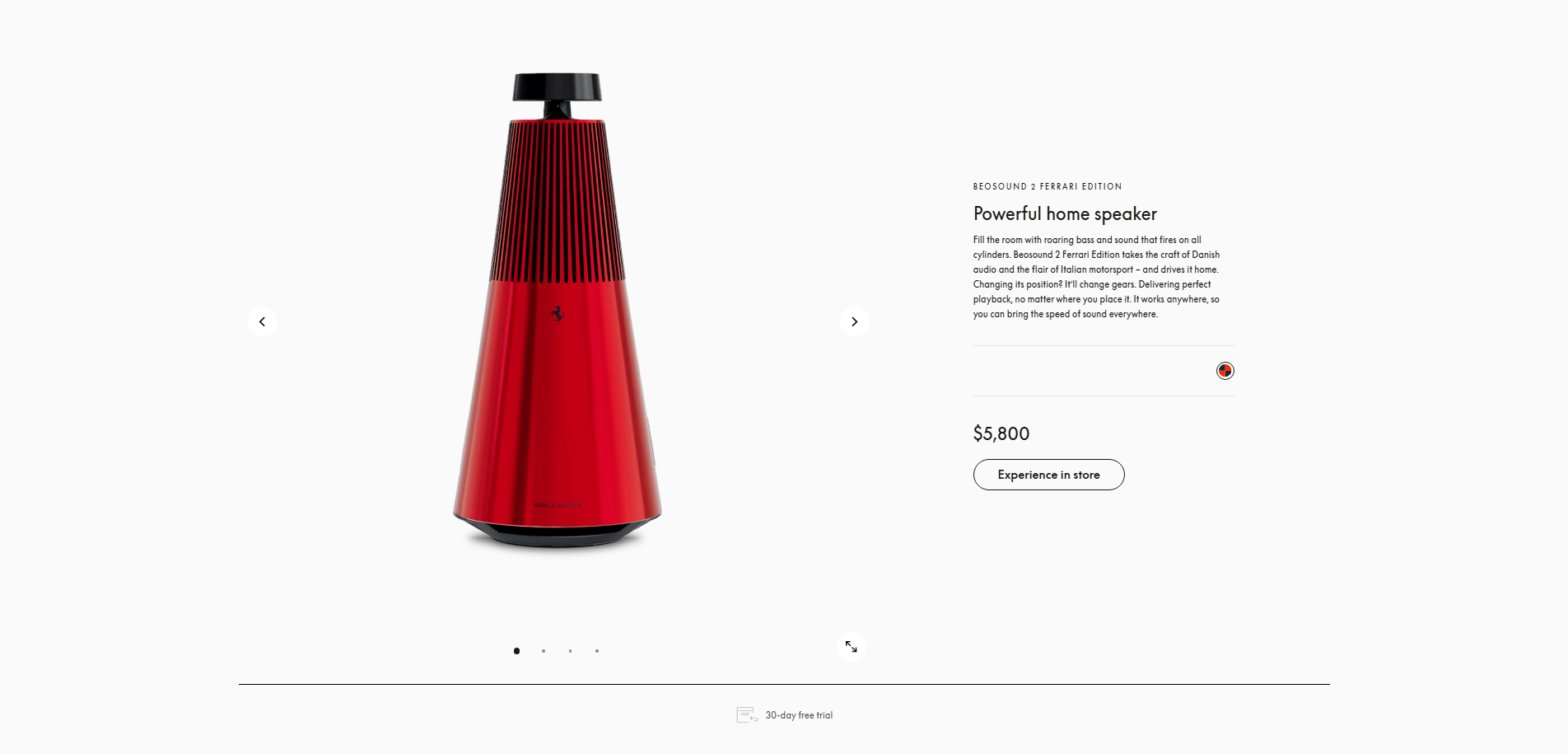
Task: Select the second carousel dot
Action: [x=544, y=651]
